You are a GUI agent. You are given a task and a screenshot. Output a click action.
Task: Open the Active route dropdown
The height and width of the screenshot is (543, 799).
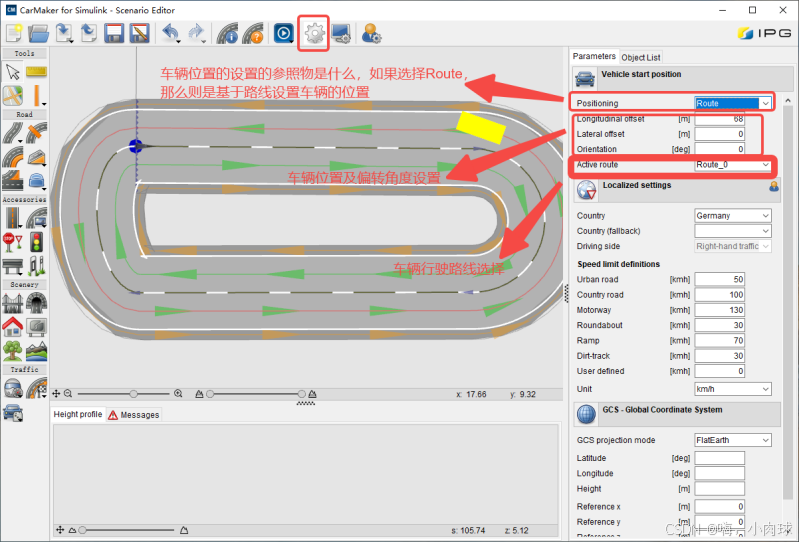tap(733, 165)
